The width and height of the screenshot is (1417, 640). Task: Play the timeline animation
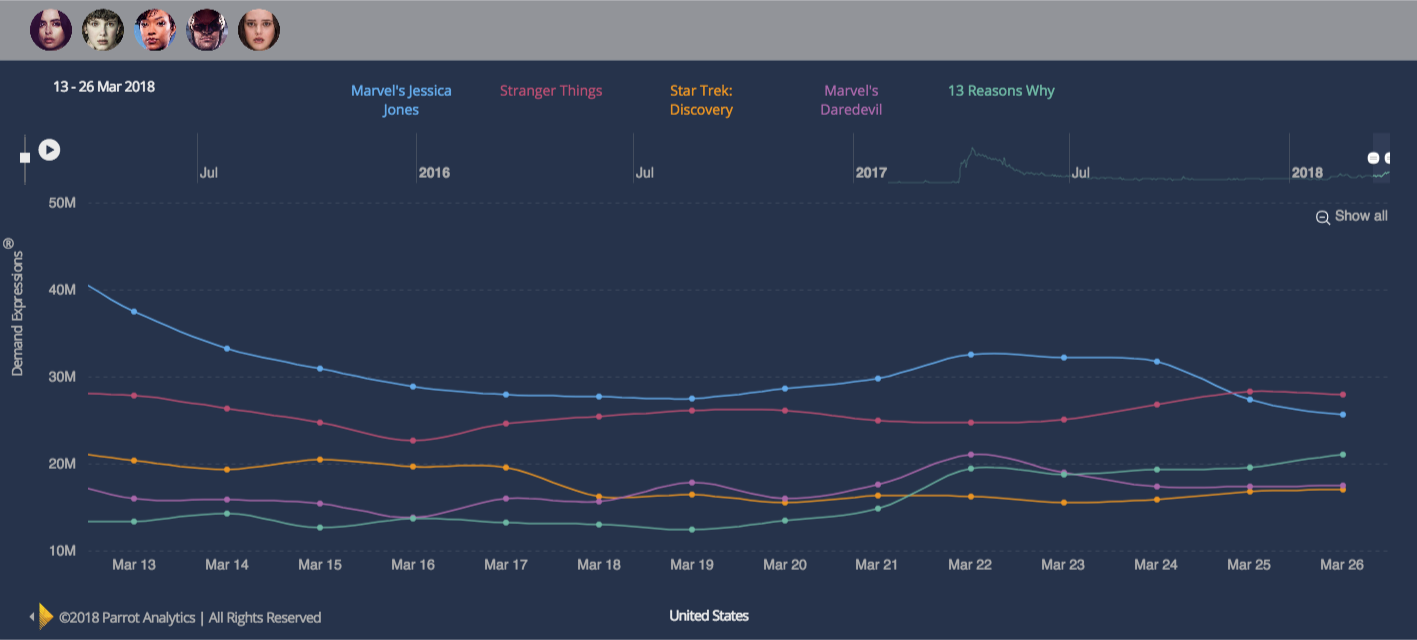click(49, 149)
